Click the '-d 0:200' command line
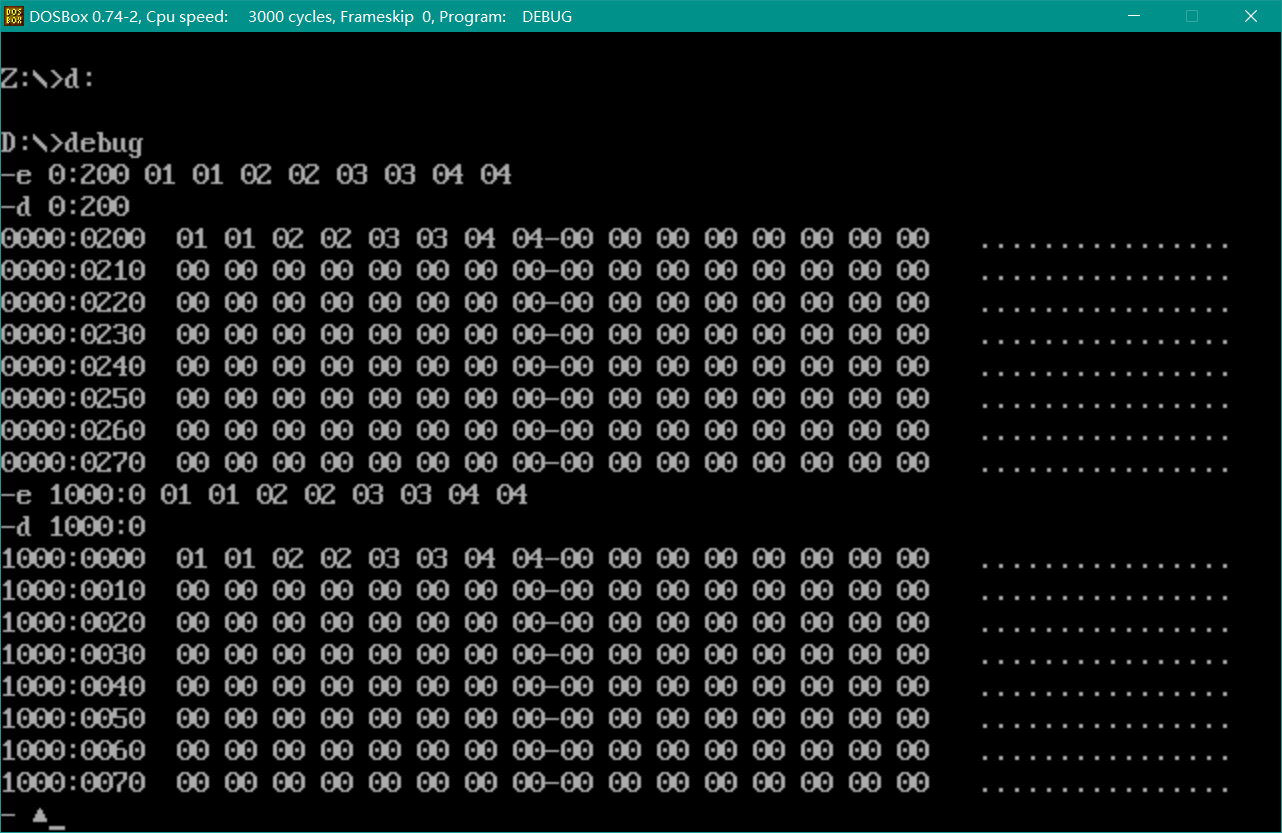 65,207
